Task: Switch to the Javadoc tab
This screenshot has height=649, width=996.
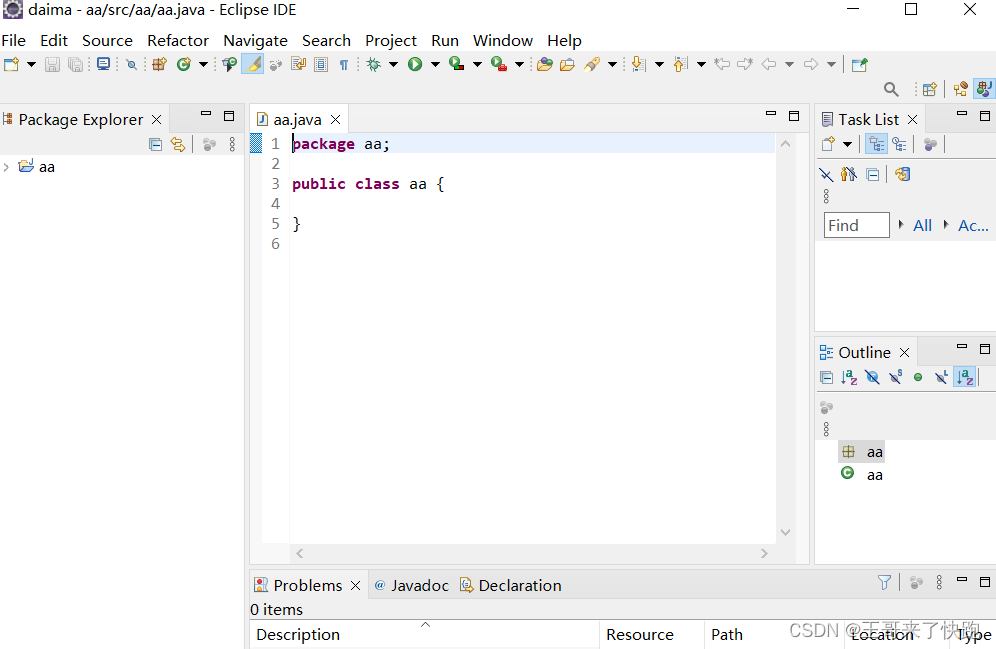Action: click(420, 585)
